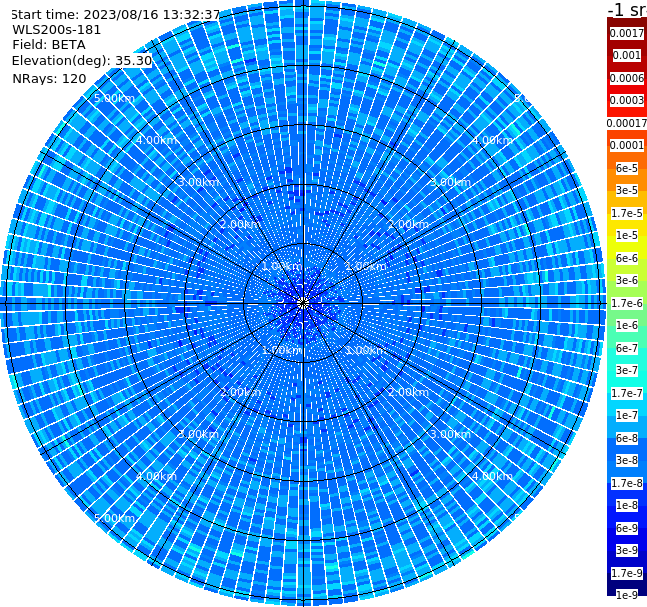Select the 6e-9 colorbar label
647x607 pixels.
pos(627,528)
